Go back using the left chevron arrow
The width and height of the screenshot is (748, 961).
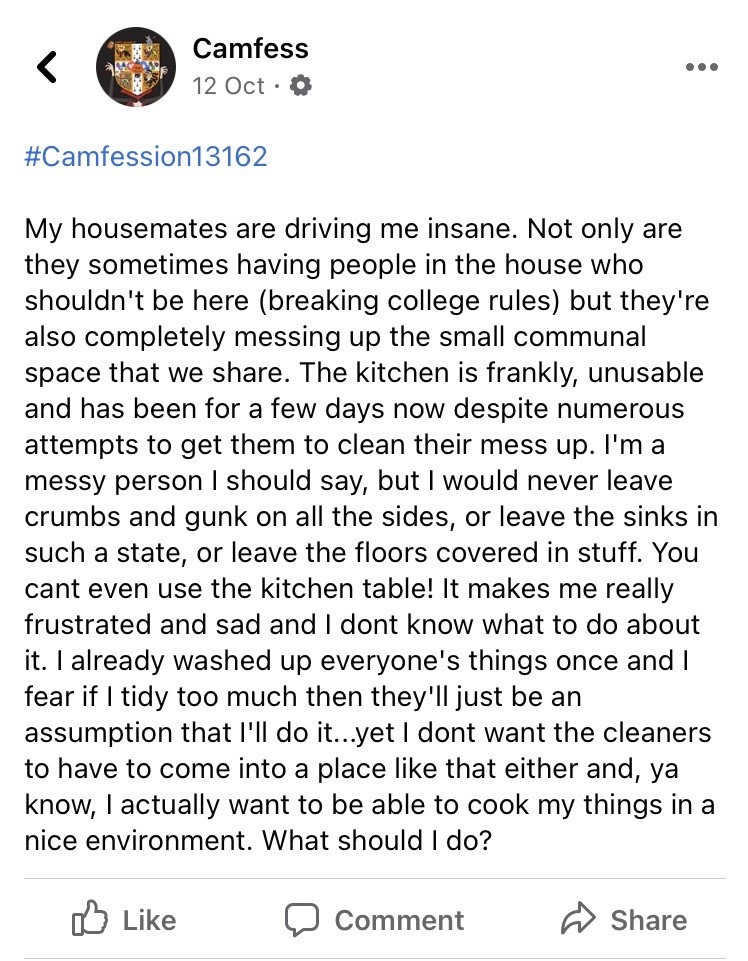pos(47,67)
